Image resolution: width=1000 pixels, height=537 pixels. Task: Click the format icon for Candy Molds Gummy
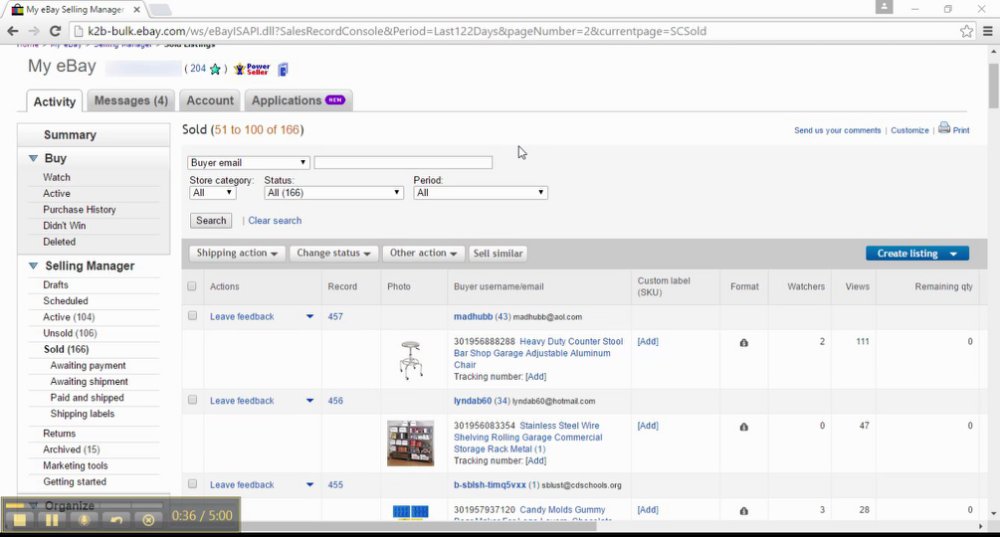point(744,511)
